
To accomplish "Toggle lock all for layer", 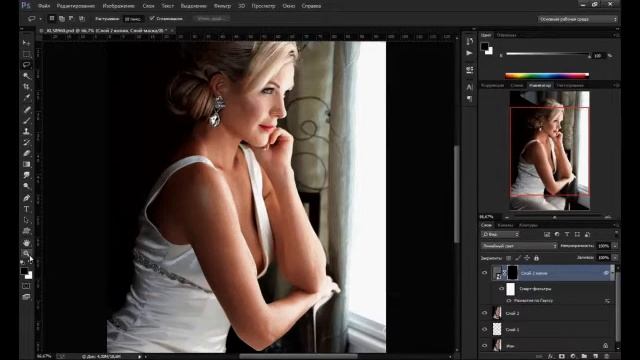I will (536, 258).
